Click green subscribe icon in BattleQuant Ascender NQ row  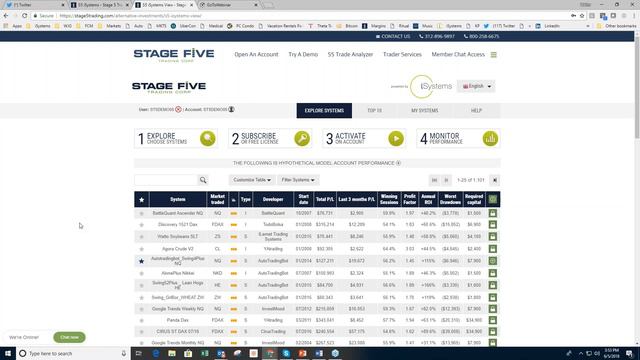point(493,213)
